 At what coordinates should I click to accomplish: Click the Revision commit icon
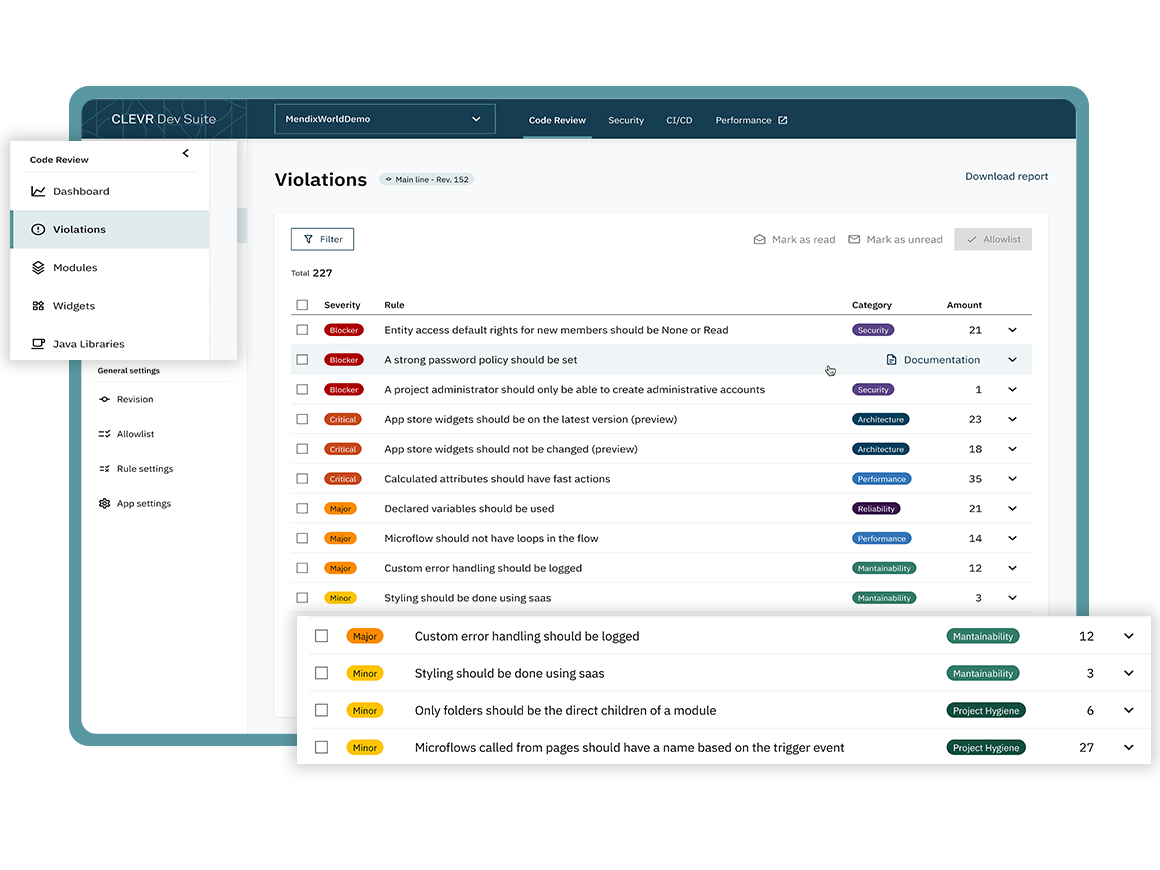click(x=104, y=399)
